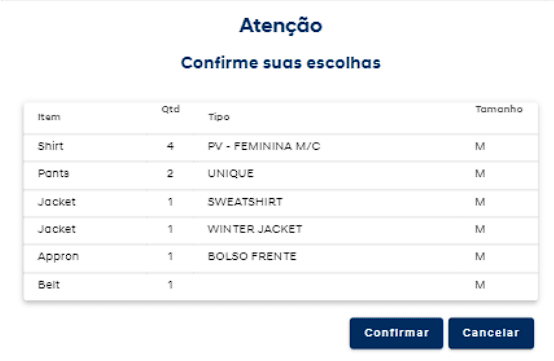Click PV - FEMININA M/C cell
Image resolution: width=554 pixels, height=361 pixels.
click(x=264, y=146)
